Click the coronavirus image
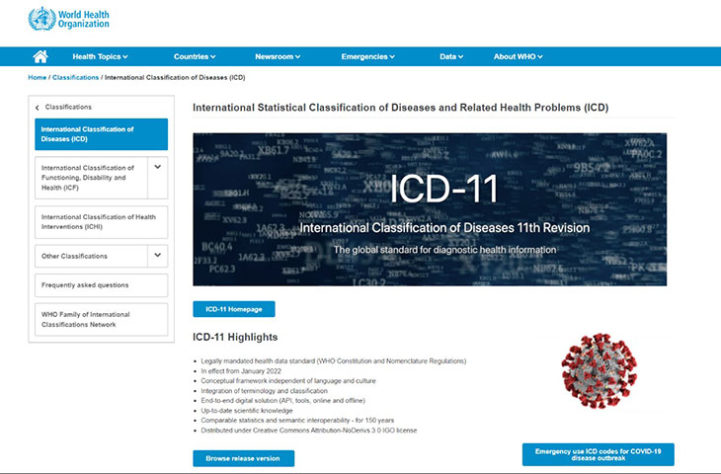The width and height of the screenshot is (721, 474). [x=599, y=371]
